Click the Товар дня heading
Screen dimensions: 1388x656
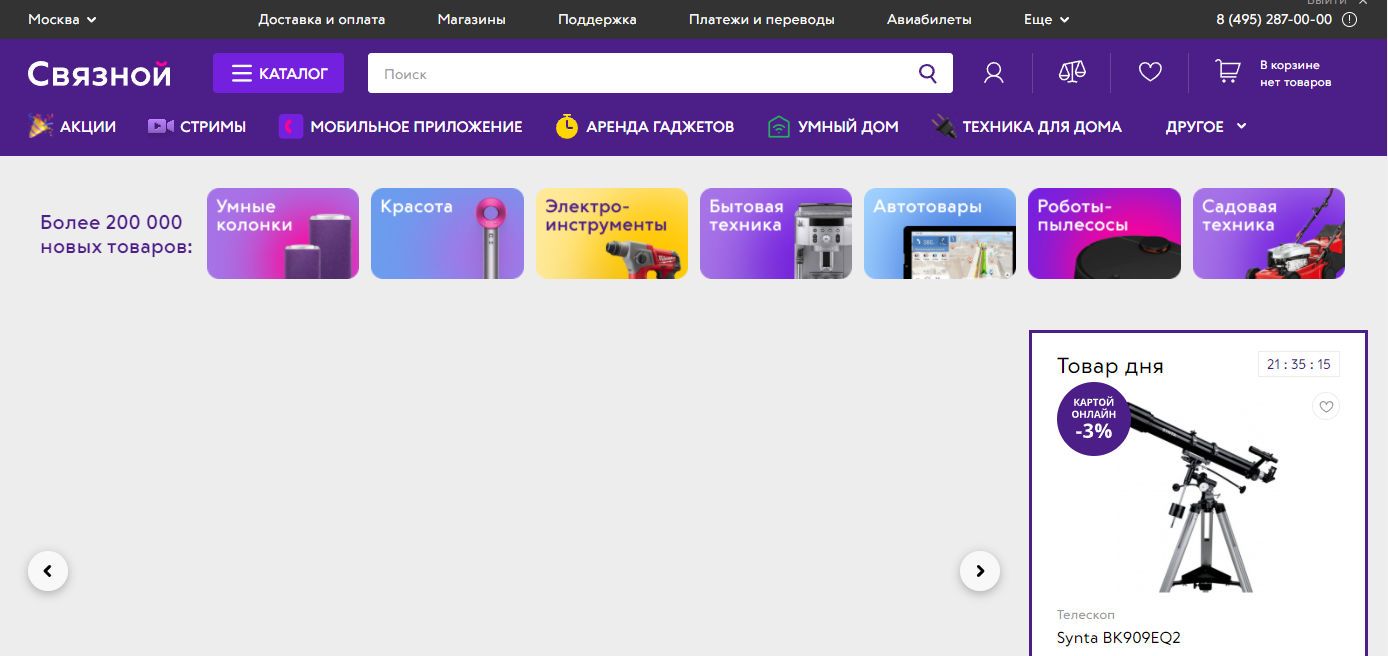[1110, 366]
